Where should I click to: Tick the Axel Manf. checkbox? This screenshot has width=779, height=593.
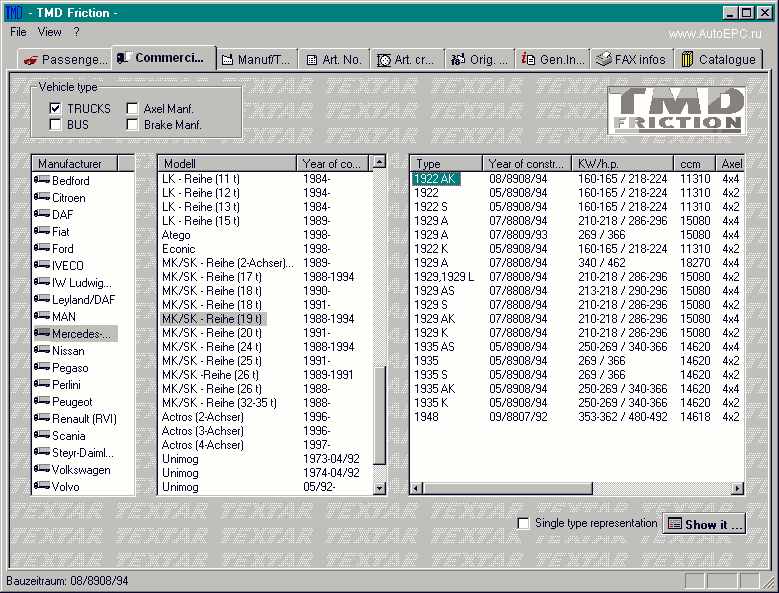click(x=132, y=108)
